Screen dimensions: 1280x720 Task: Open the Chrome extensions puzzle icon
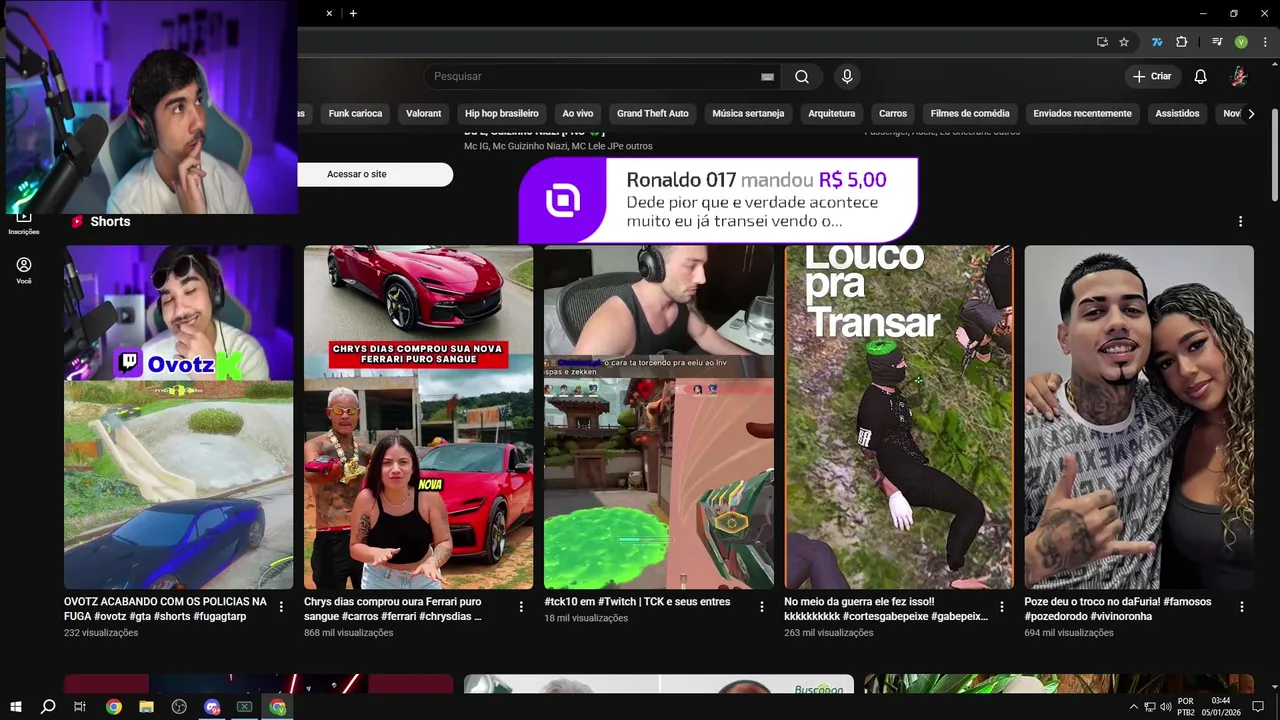point(1182,42)
